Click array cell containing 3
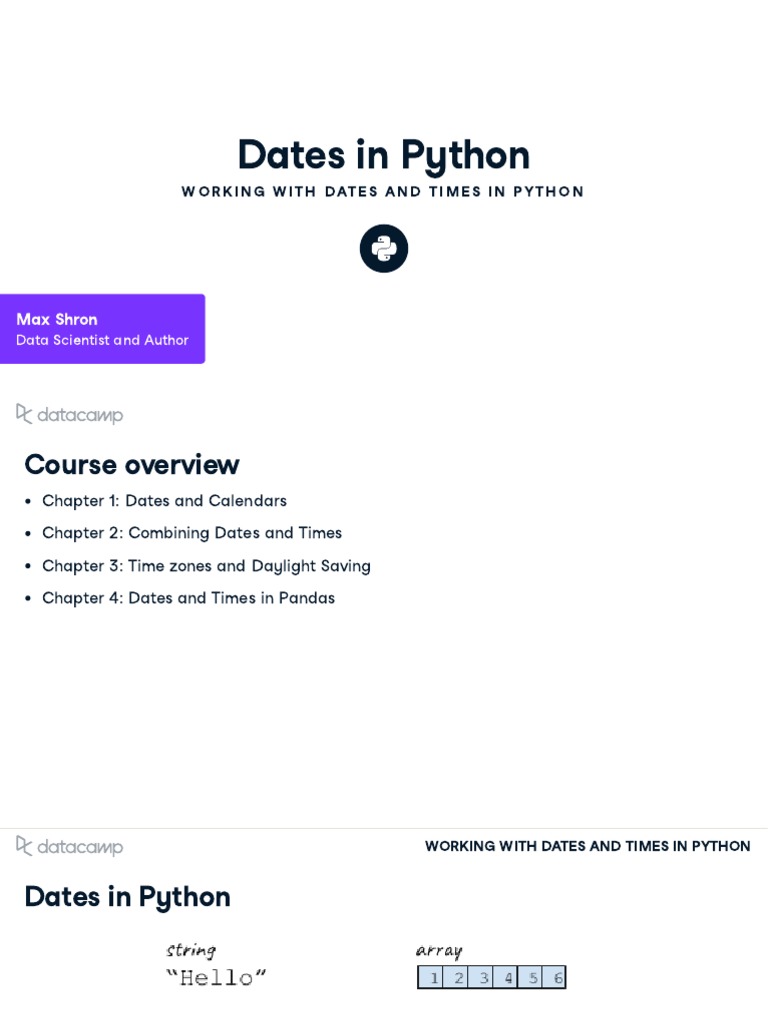 coord(483,977)
